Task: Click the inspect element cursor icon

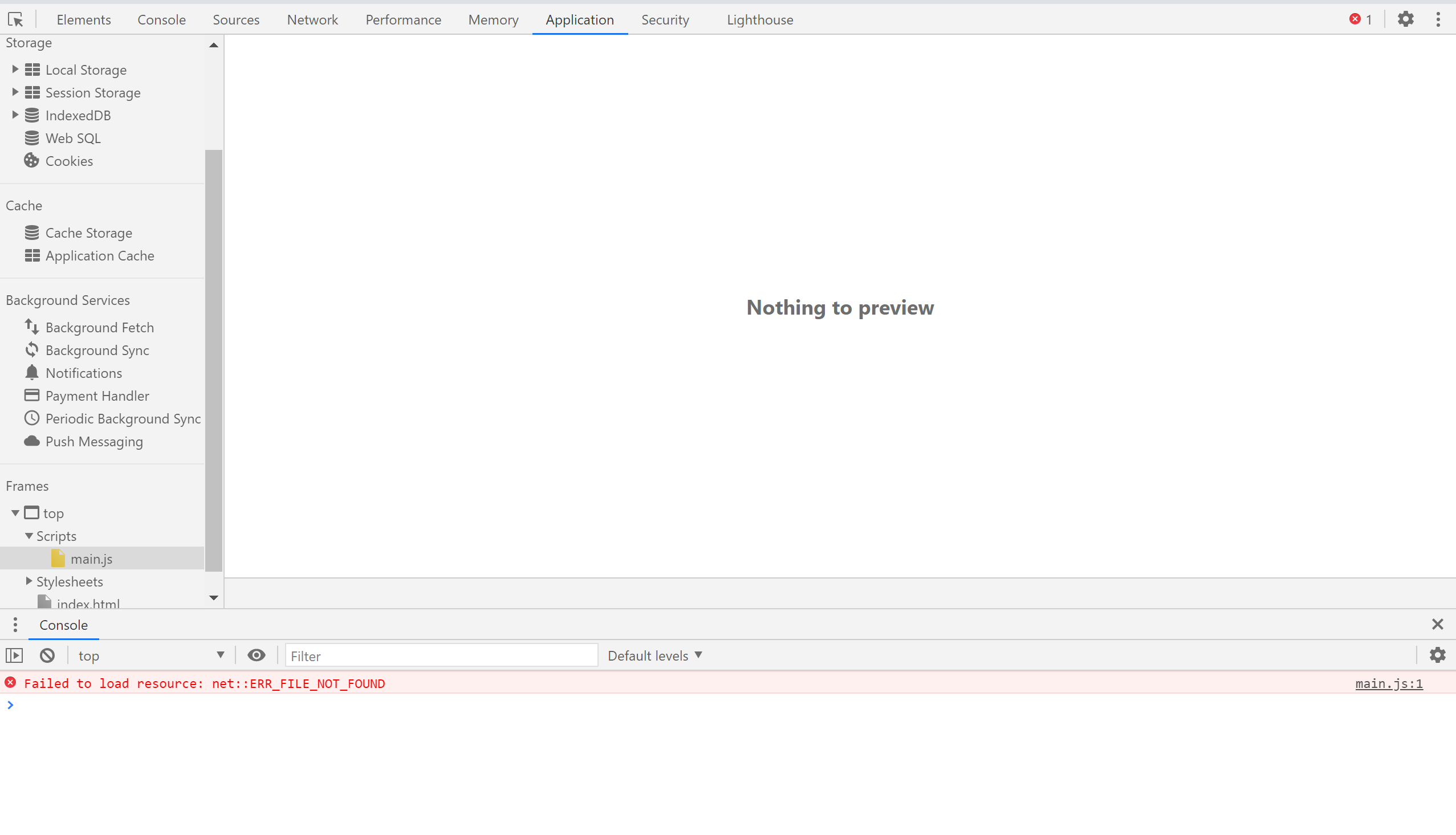Action: [x=15, y=19]
